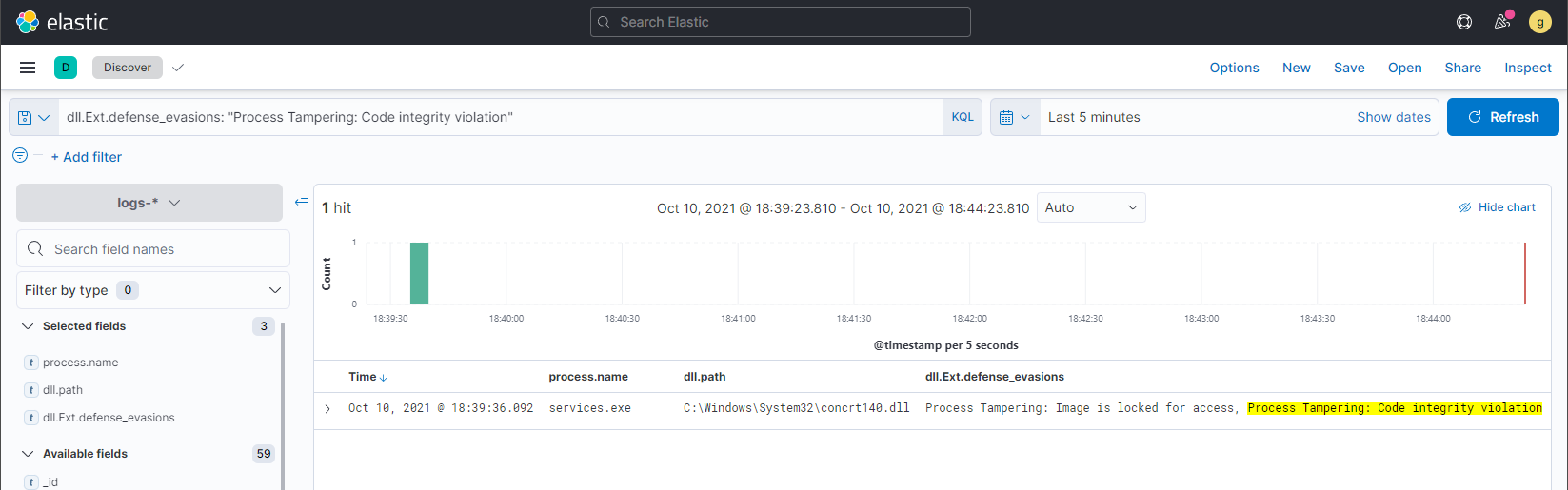
Task: Click the green histogram bar
Action: [419, 273]
